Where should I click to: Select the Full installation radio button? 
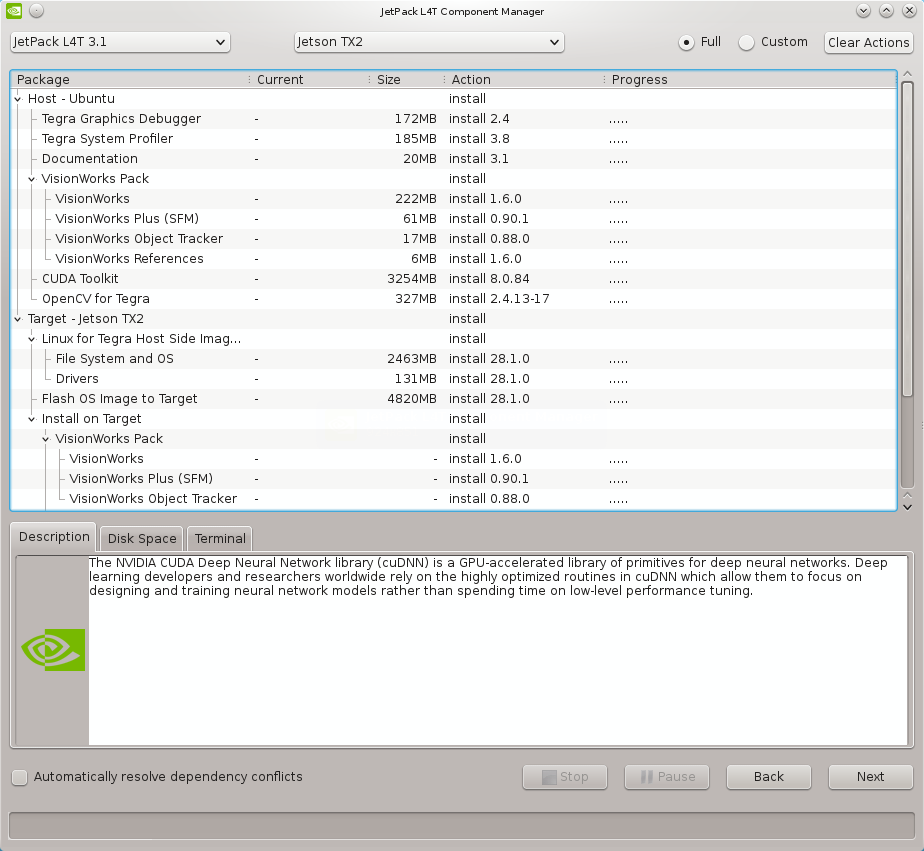coord(686,42)
